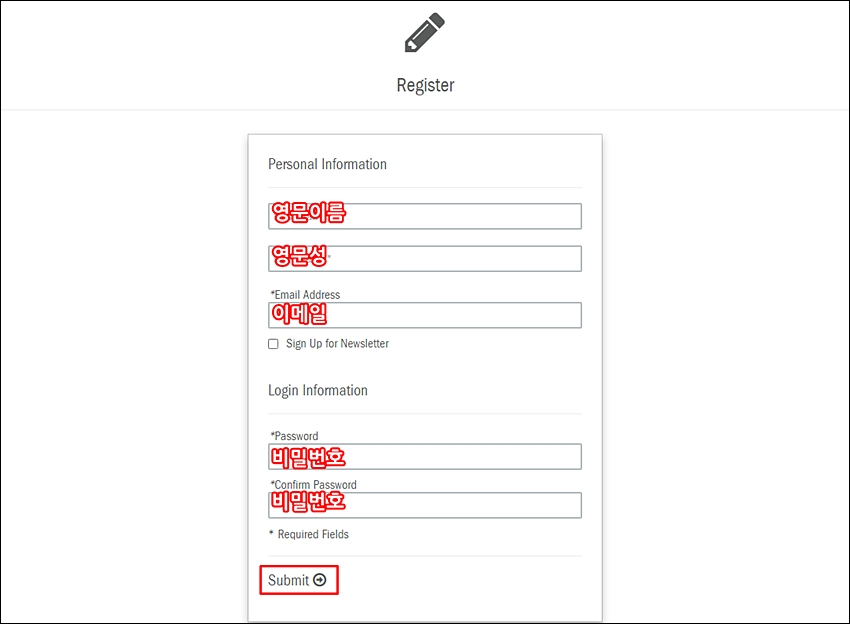Click the red 비밀번호 annotation under Confirm Password
850x624 pixels.
pyautogui.click(x=308, y=501)
